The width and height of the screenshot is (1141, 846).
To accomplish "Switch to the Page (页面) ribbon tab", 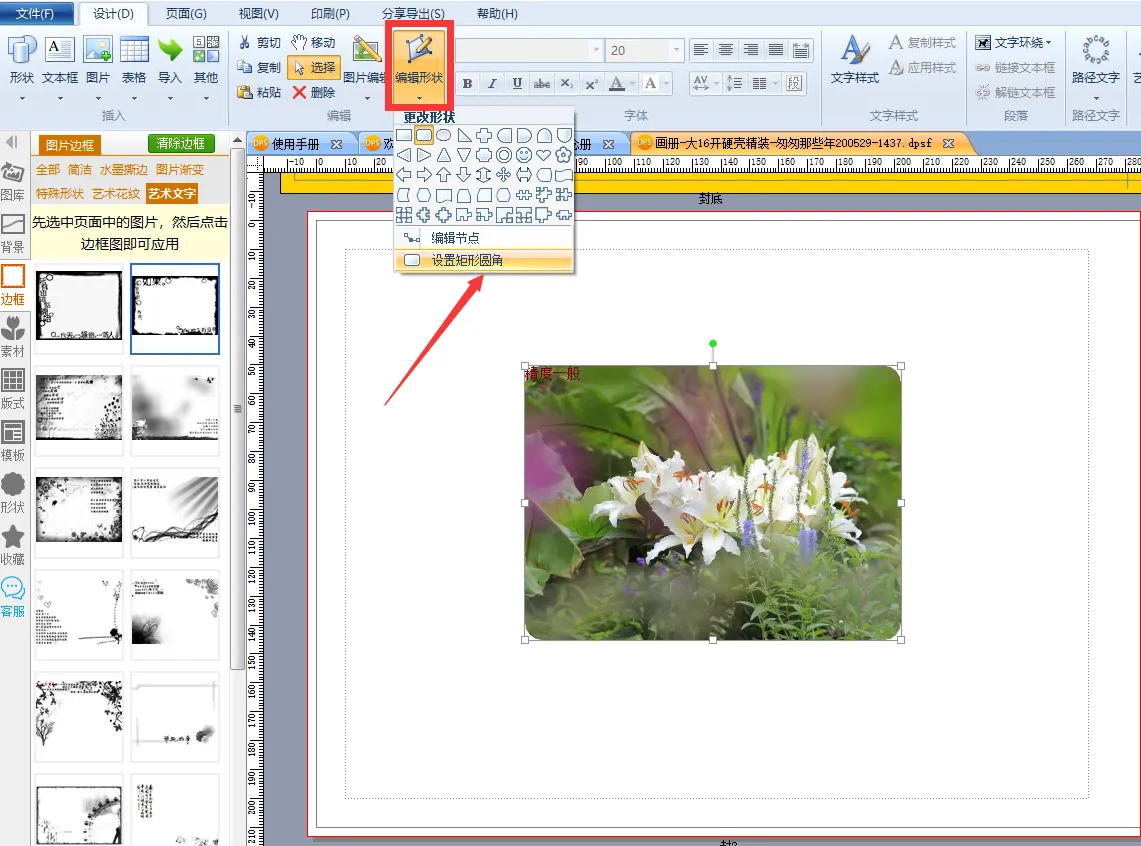I will pyautogui.click(x=186, y=14).
